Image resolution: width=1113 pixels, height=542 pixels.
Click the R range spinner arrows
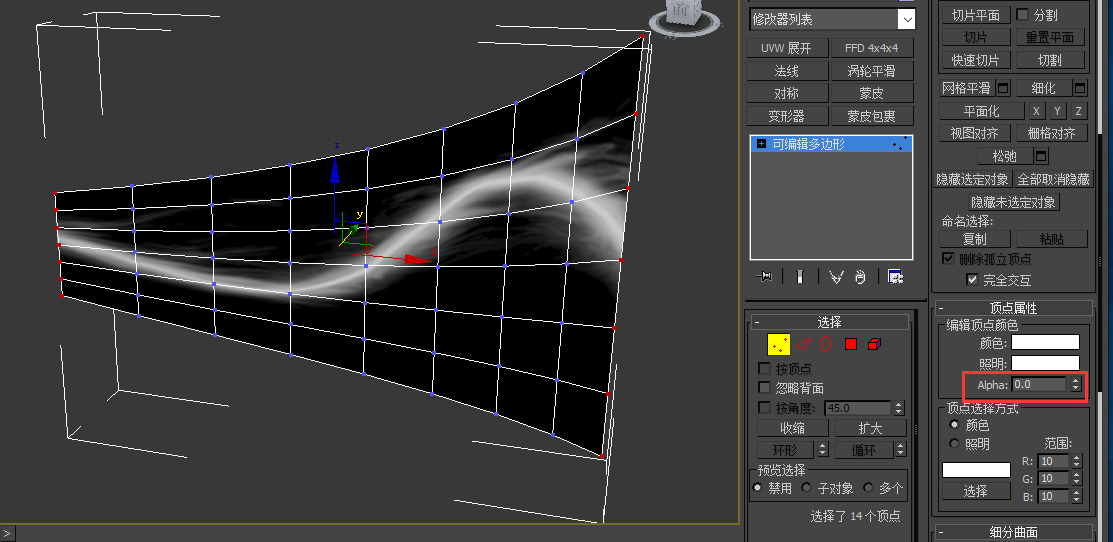[1077, 460]
